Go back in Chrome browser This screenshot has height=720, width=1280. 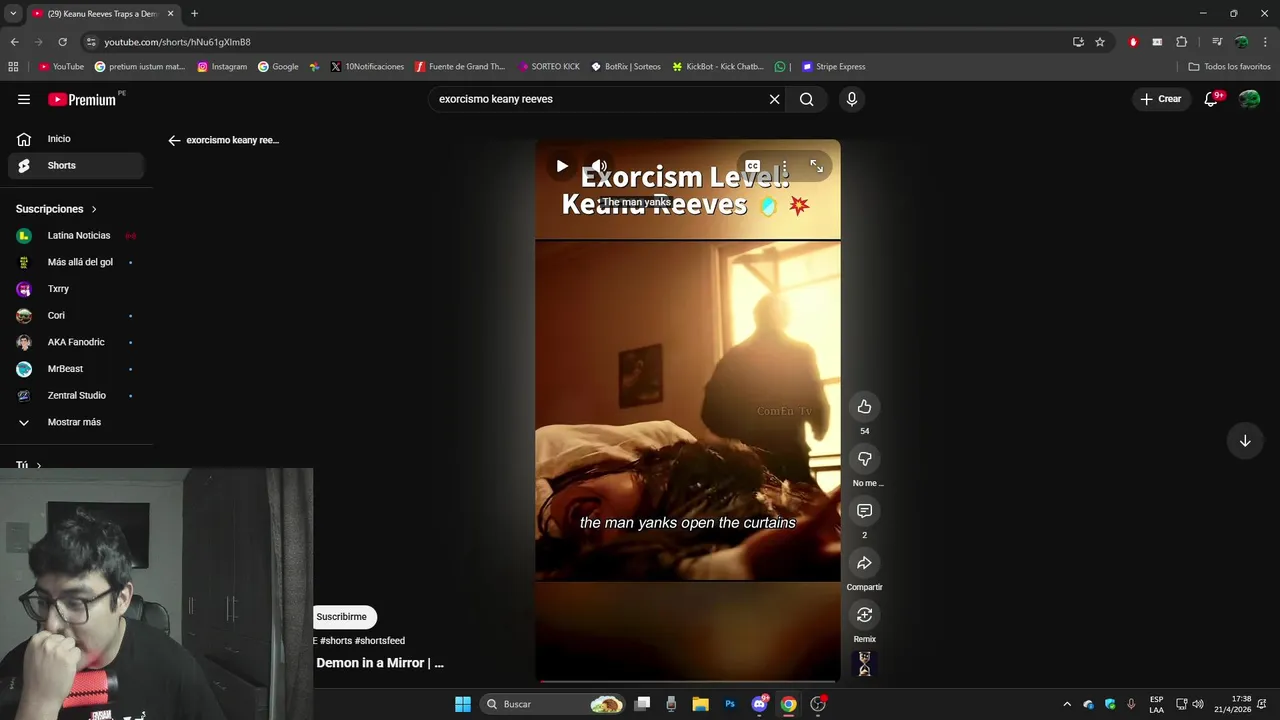click(x=14, y=42)
